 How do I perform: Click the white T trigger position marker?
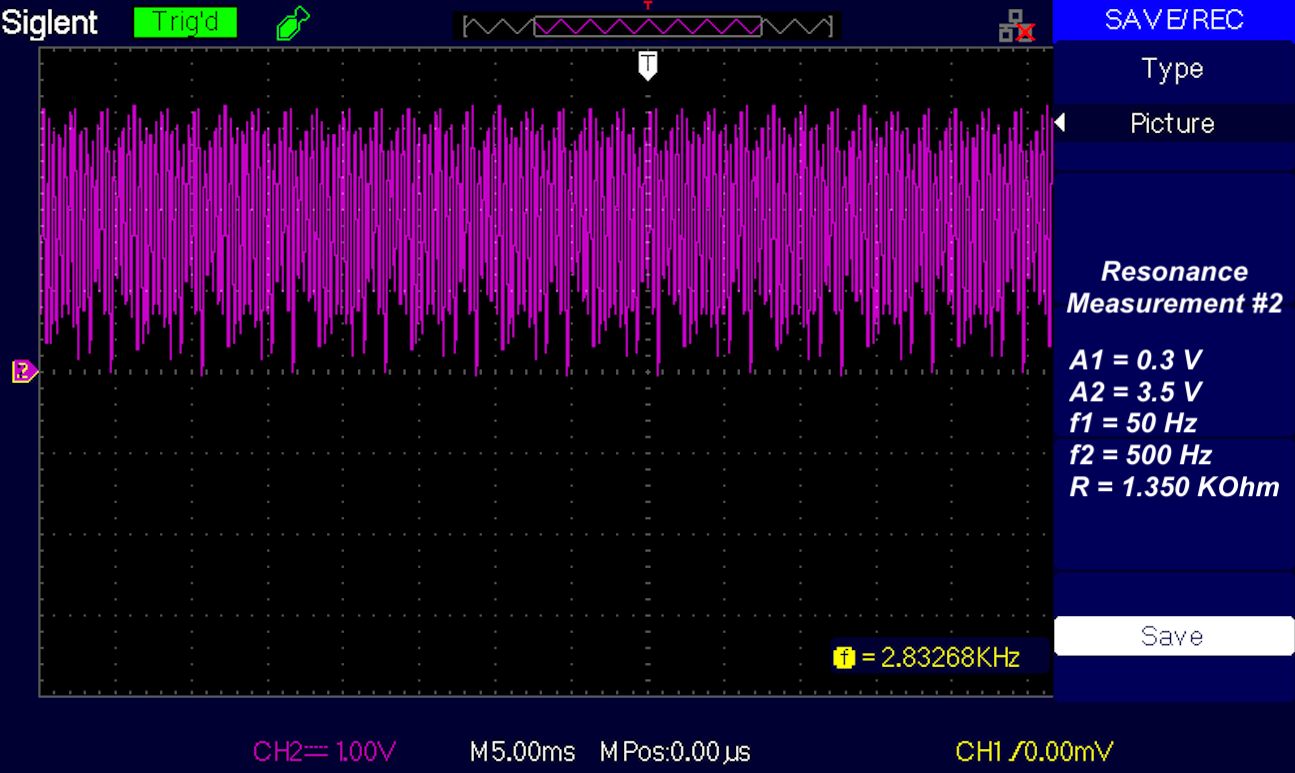648,66
